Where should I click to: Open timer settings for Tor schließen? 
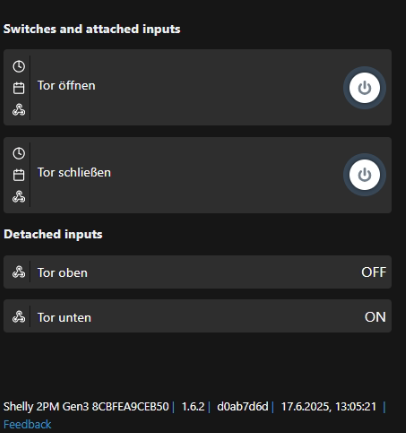tap(19, 153)
